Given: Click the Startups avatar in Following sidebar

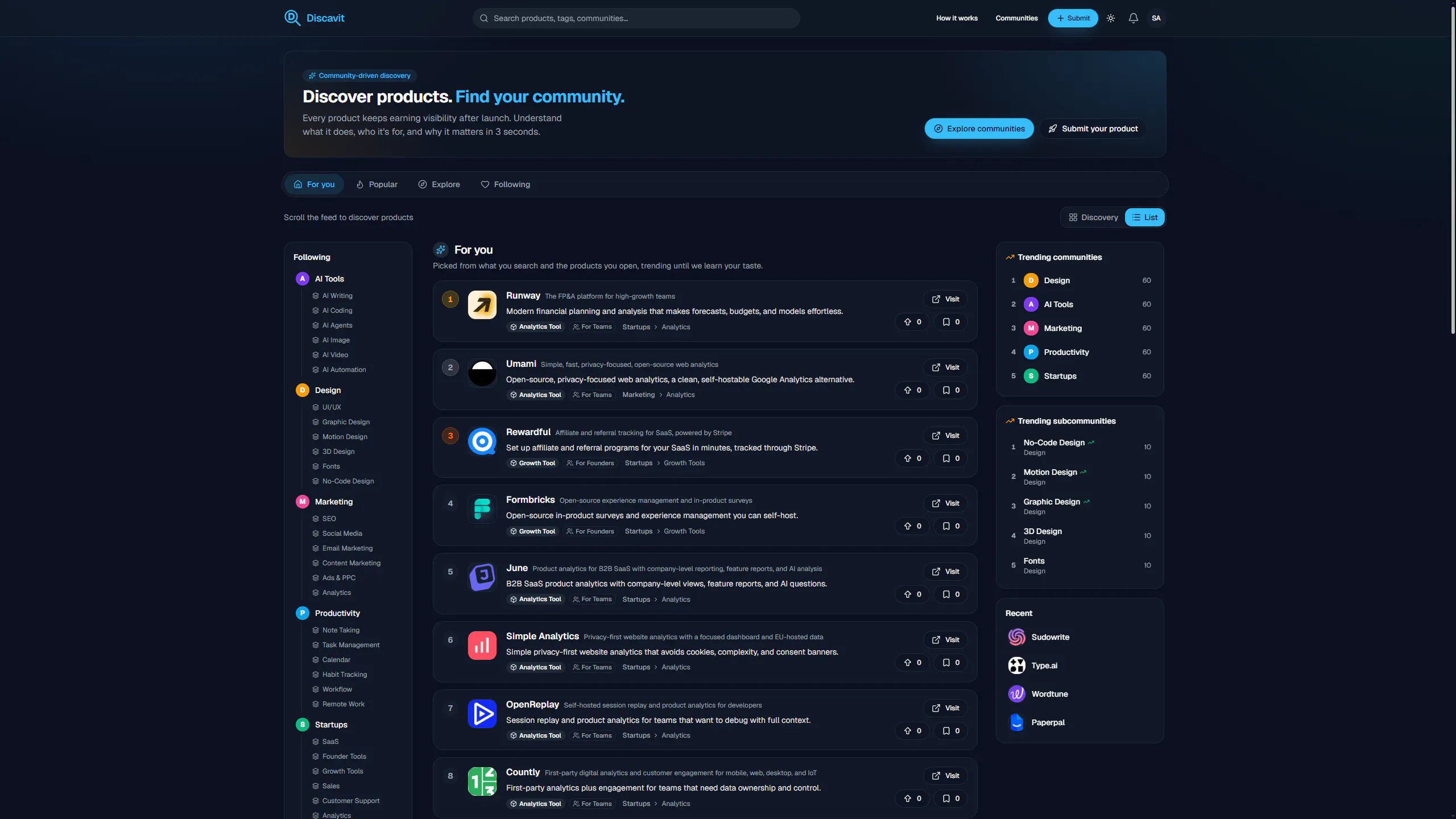Looking at the screenshot, I should 303,725.
